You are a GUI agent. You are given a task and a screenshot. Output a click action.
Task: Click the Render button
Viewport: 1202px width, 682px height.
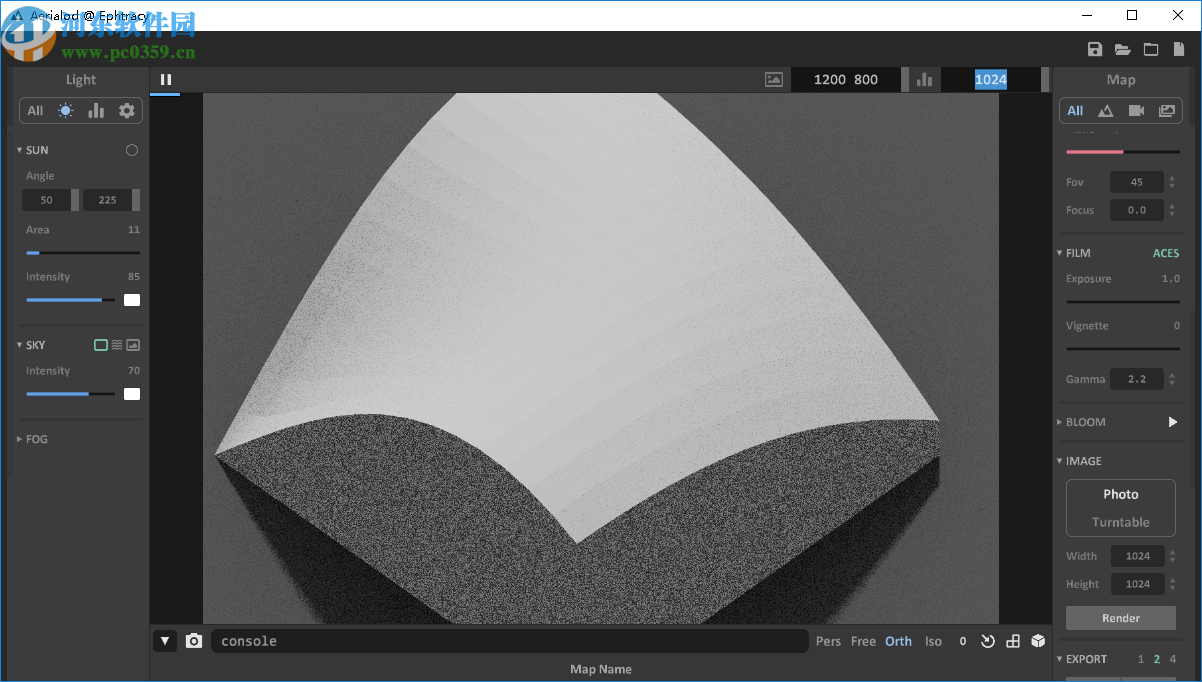(1121, 618)
